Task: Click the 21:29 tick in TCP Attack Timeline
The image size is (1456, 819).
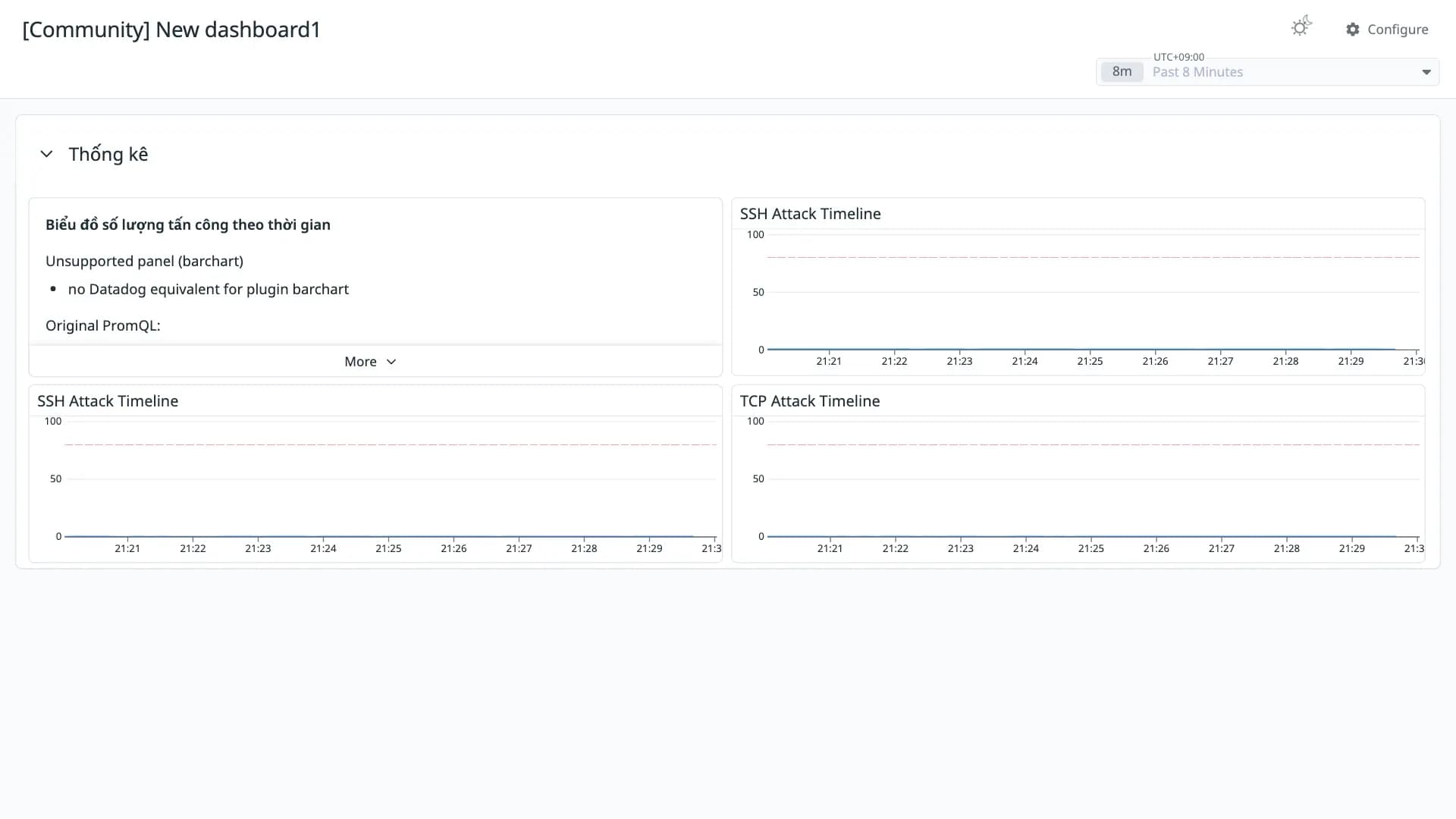Action: coord(1351,548)
